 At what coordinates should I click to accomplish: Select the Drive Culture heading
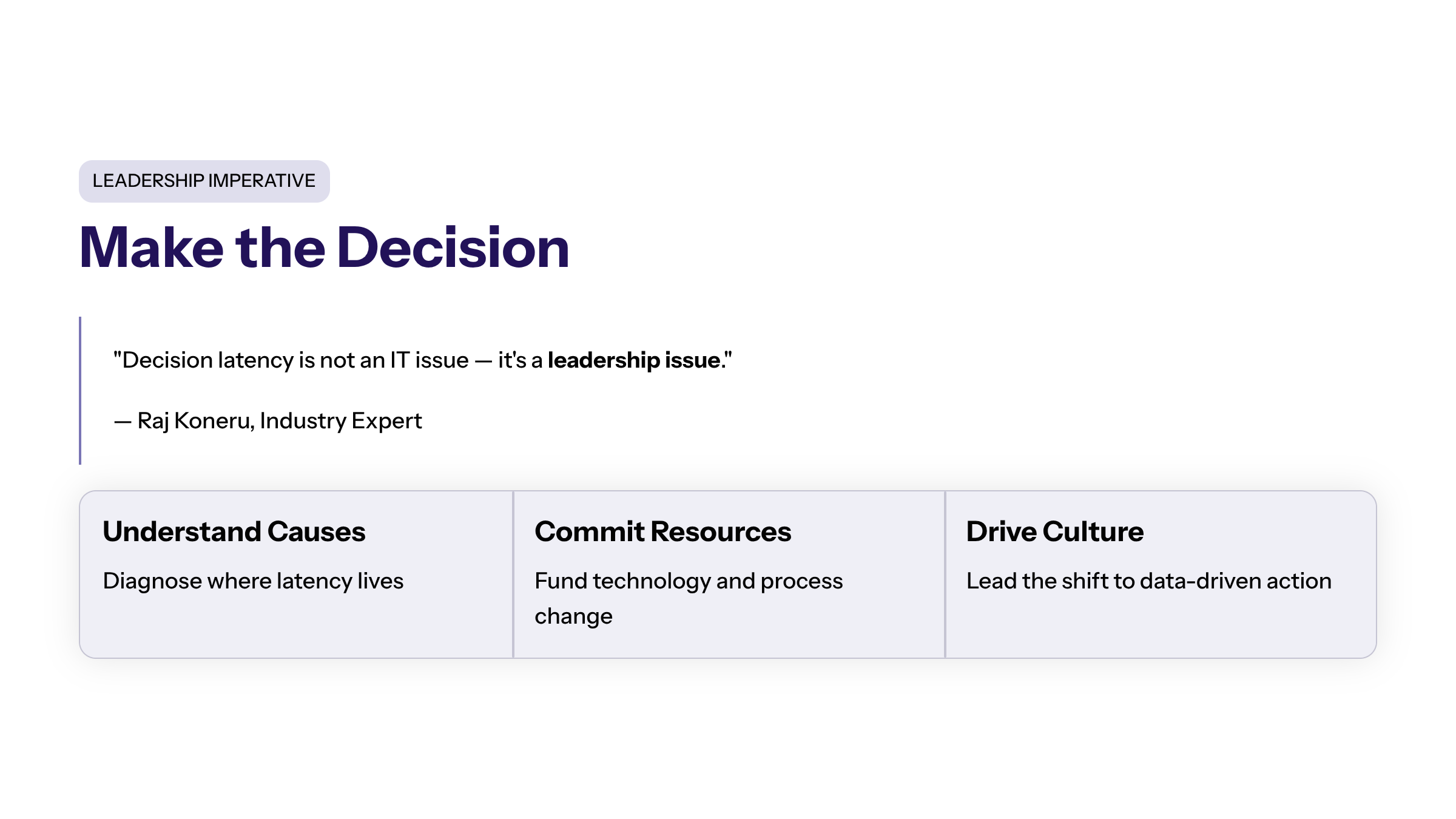point(1054,531)
